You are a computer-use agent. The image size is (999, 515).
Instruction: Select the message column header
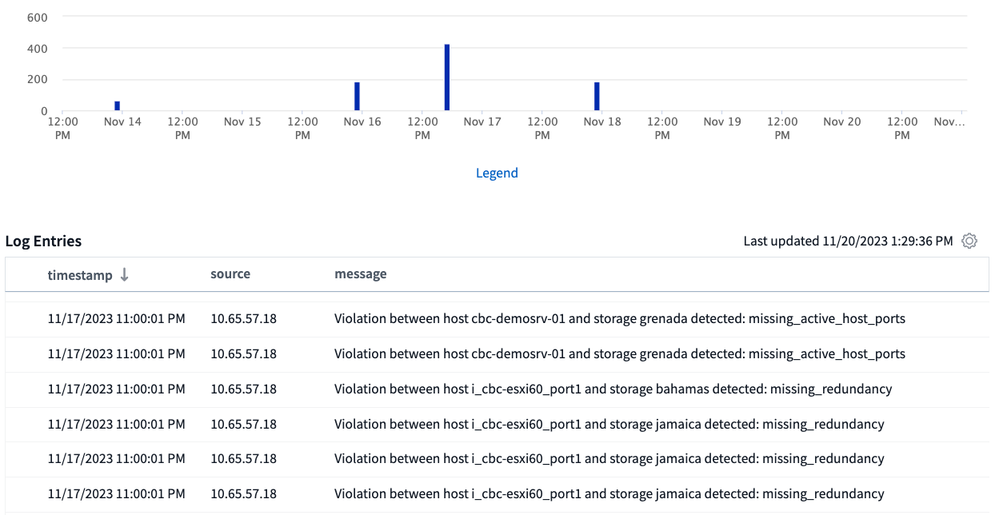click(360, 274)
